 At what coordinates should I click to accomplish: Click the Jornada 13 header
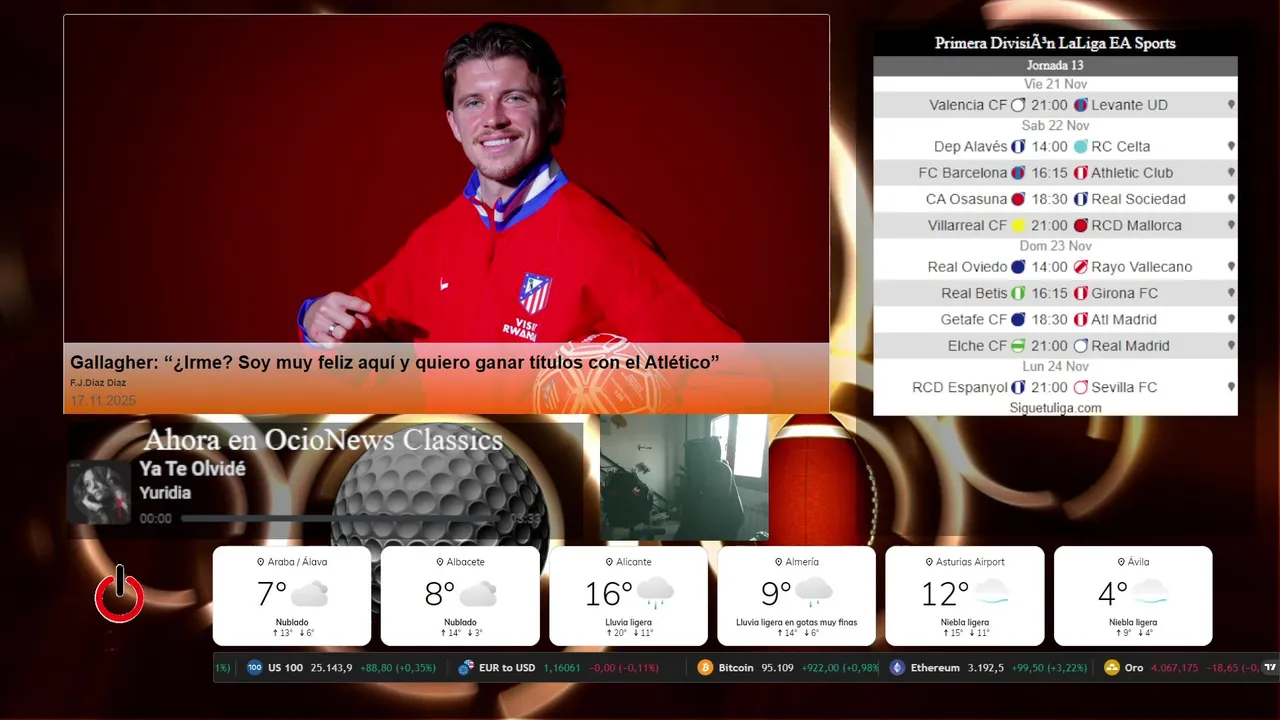(x=1055, y=66)
